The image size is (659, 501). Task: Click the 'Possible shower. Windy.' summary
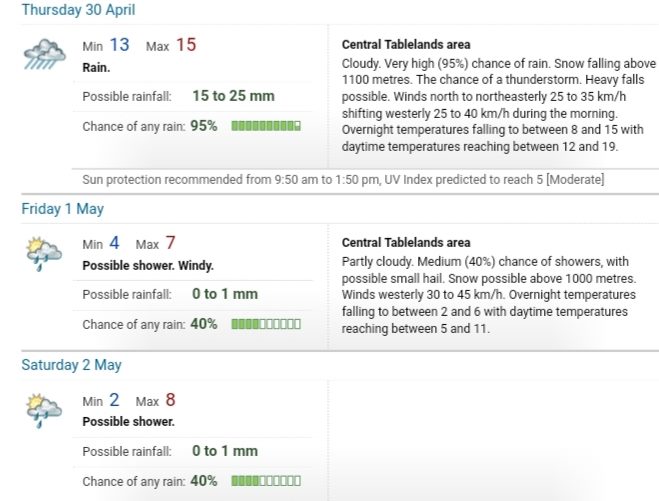[148, 266]
